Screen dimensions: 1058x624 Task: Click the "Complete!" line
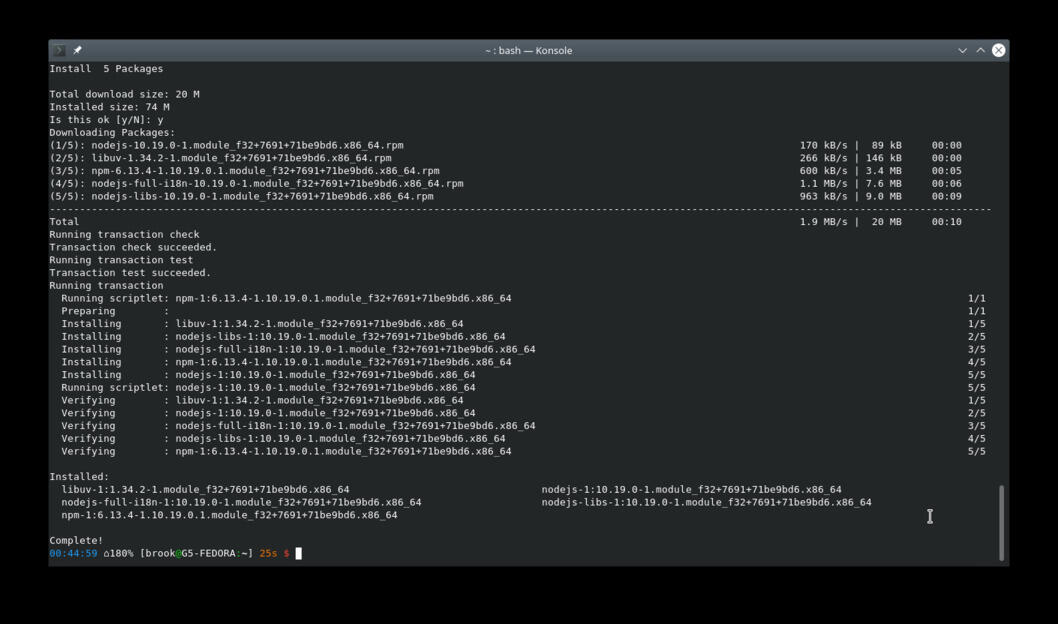click(x=76, y=541)
